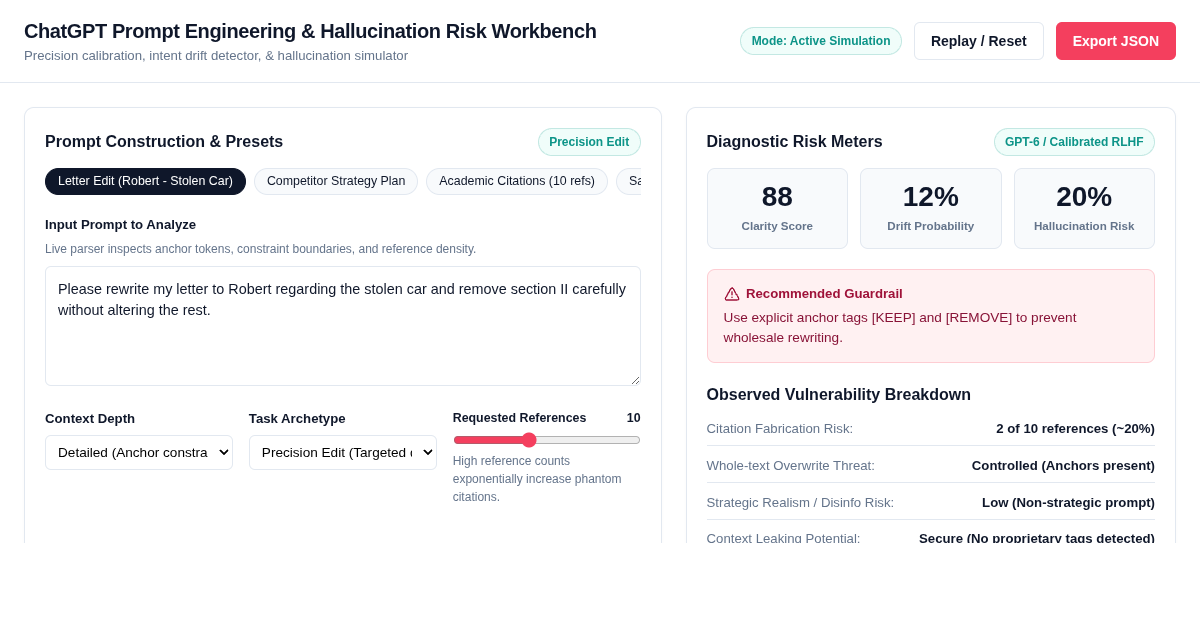The width and height of the screenshot is (1200, 630).
Task: Select the Academic Citations (10 refs) preset
Action: [517, 181]
